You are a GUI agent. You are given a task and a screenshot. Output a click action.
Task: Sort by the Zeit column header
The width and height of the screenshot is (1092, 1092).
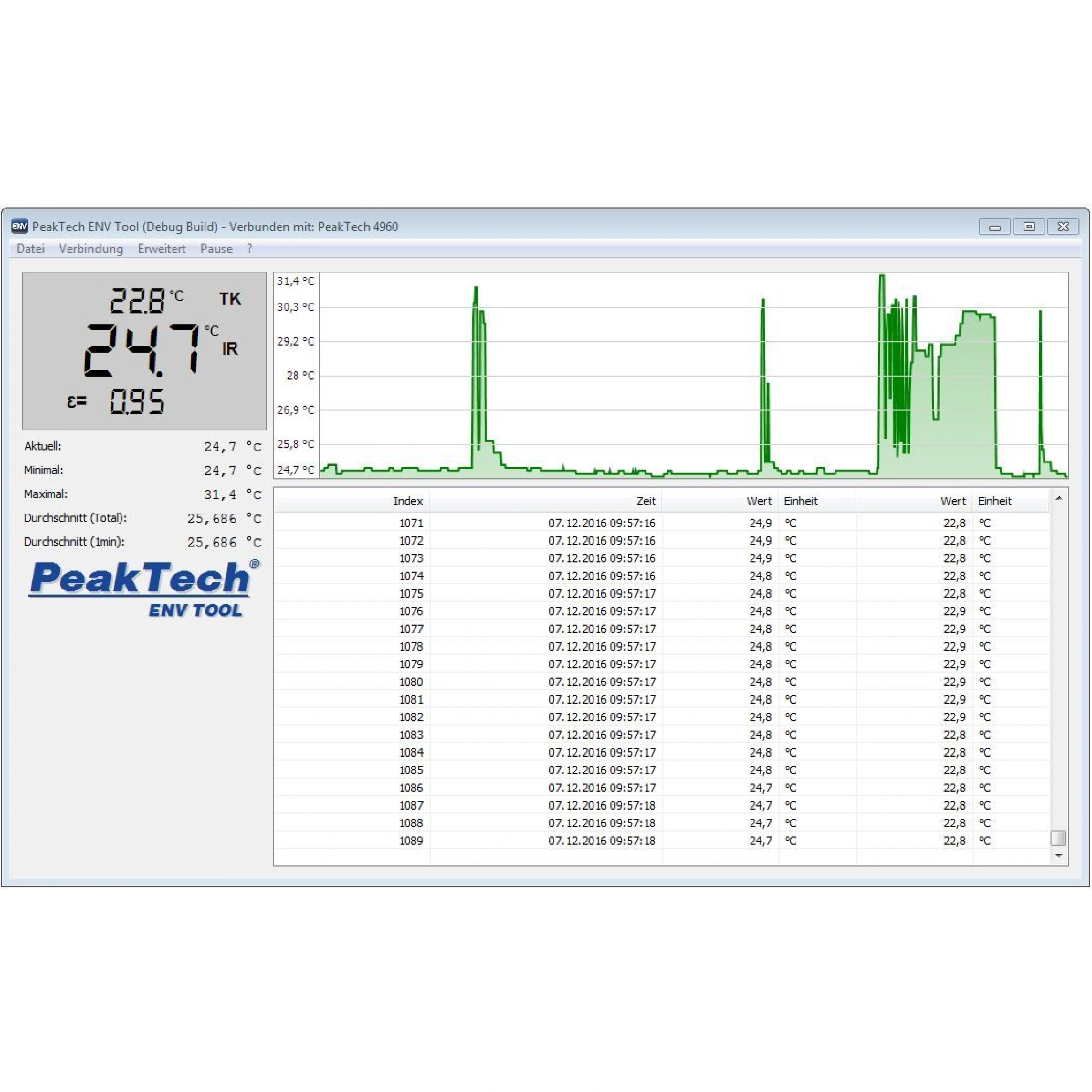546,501
